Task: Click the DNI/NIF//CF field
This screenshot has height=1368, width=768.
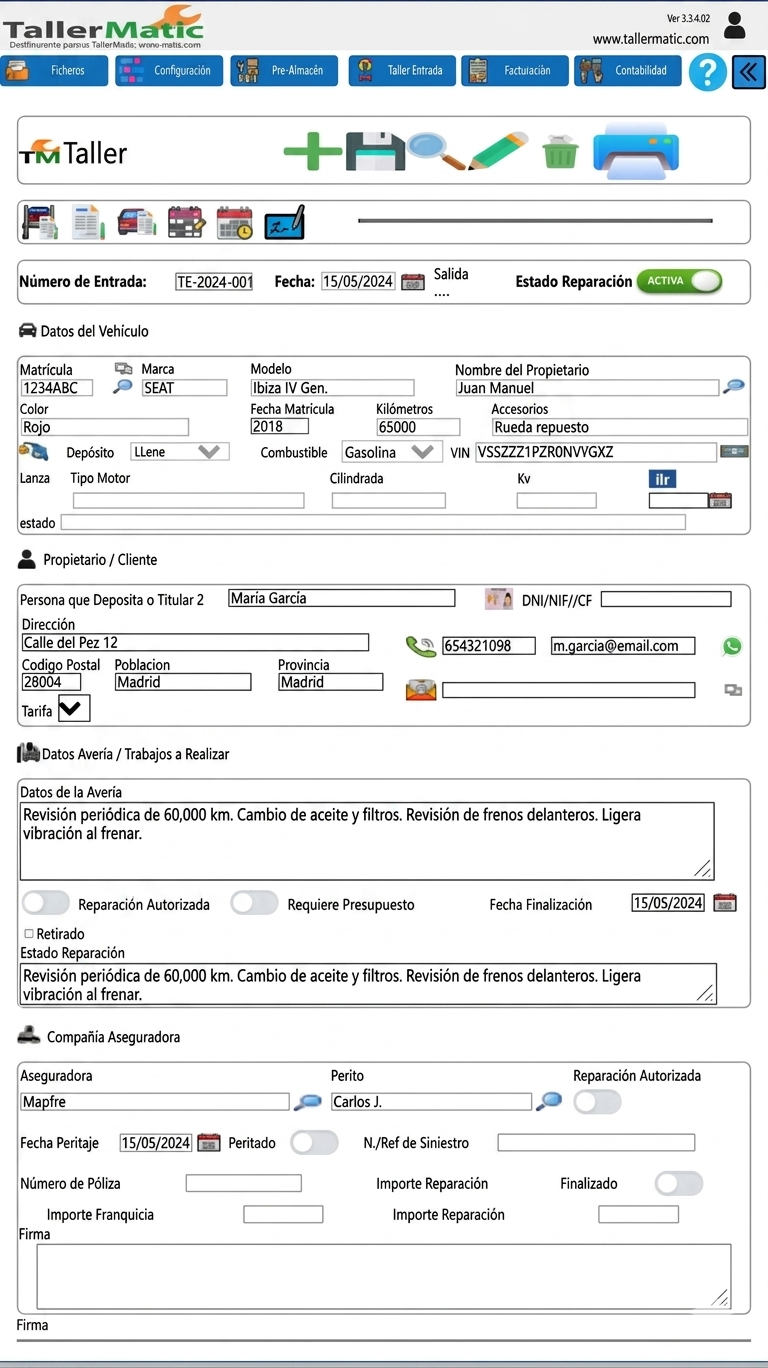Action: 666,599
